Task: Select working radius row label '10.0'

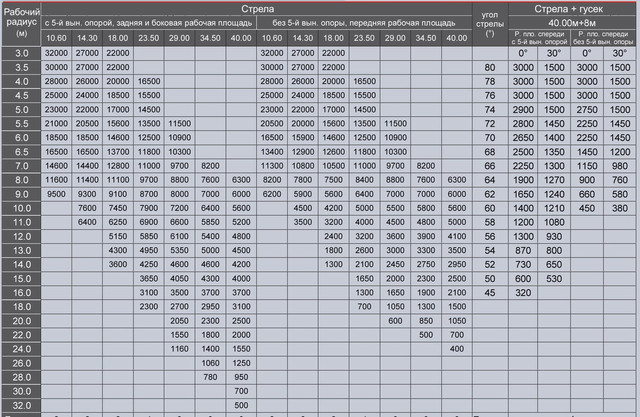Action: (x=22, y=208)
